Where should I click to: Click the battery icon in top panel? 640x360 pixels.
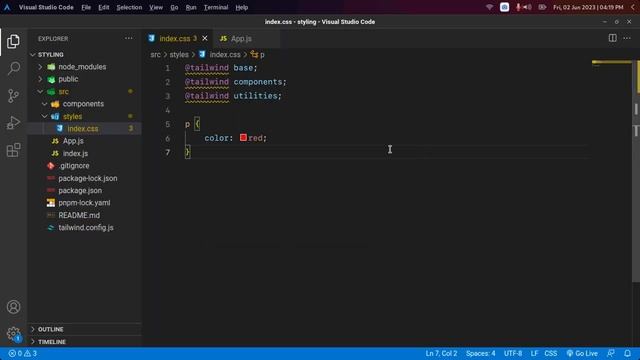[x=542, y=7]
